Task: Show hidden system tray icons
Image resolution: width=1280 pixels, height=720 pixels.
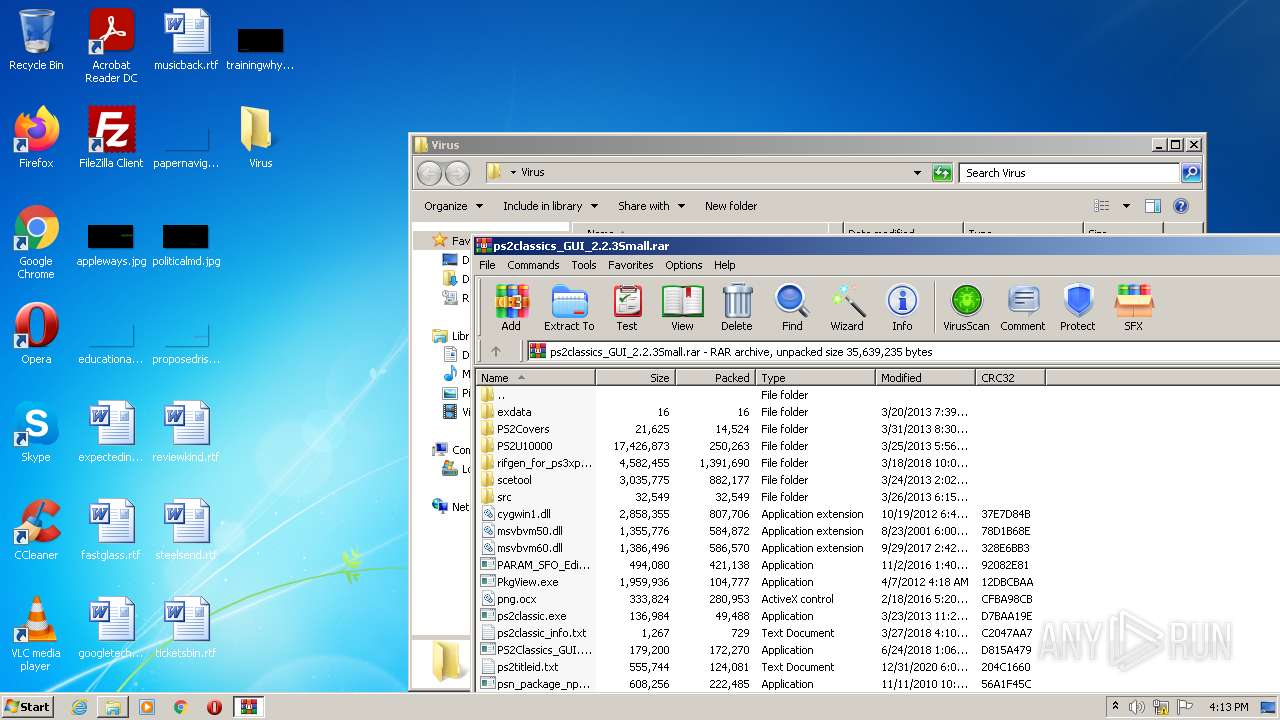Action: [x=1115, y=707]
